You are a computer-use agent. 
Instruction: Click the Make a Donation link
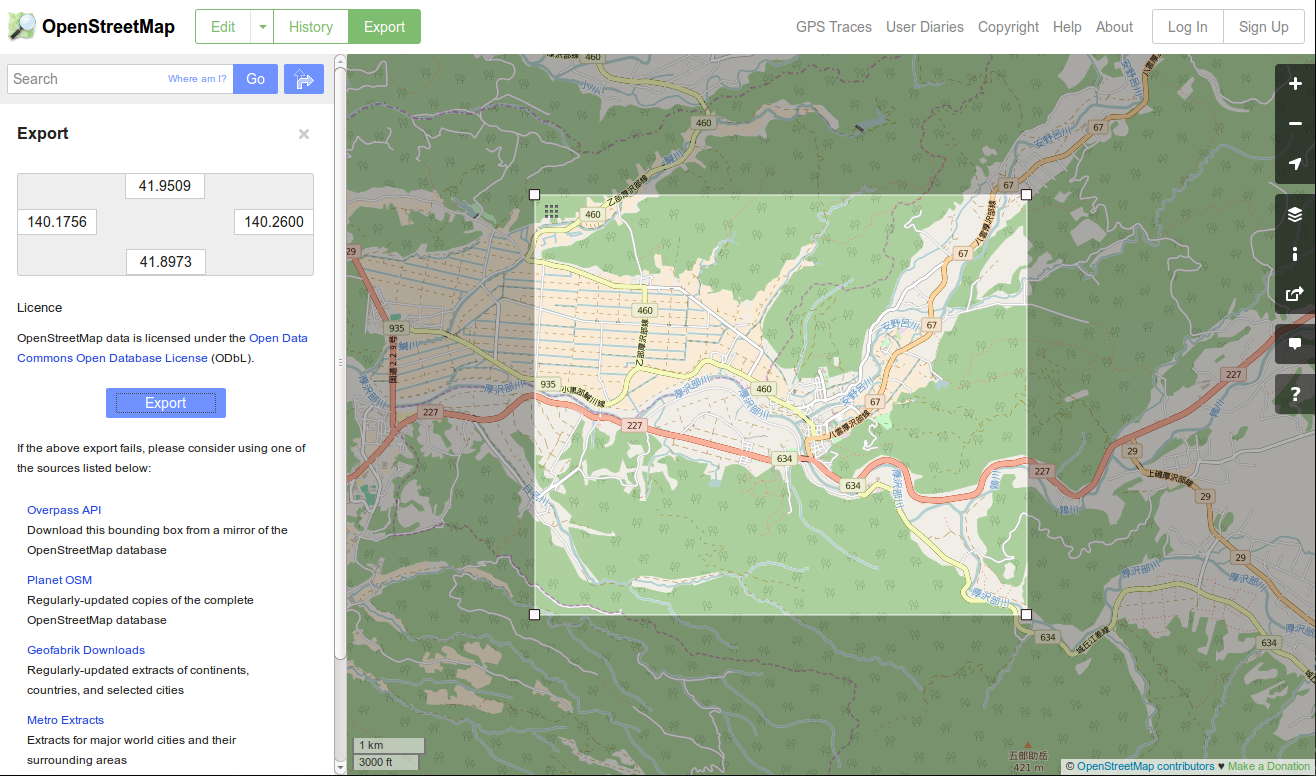(x=1269, y=767)
